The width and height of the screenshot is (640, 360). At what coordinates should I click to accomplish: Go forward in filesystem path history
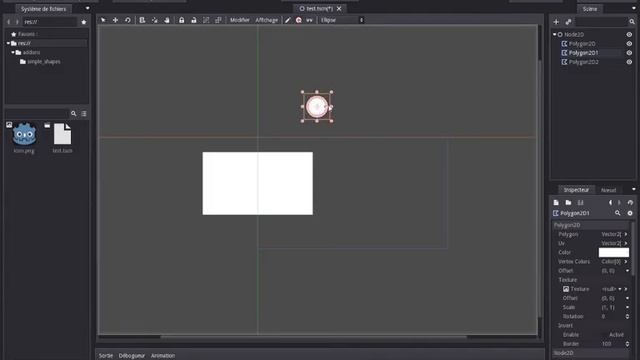click(17, 22)
